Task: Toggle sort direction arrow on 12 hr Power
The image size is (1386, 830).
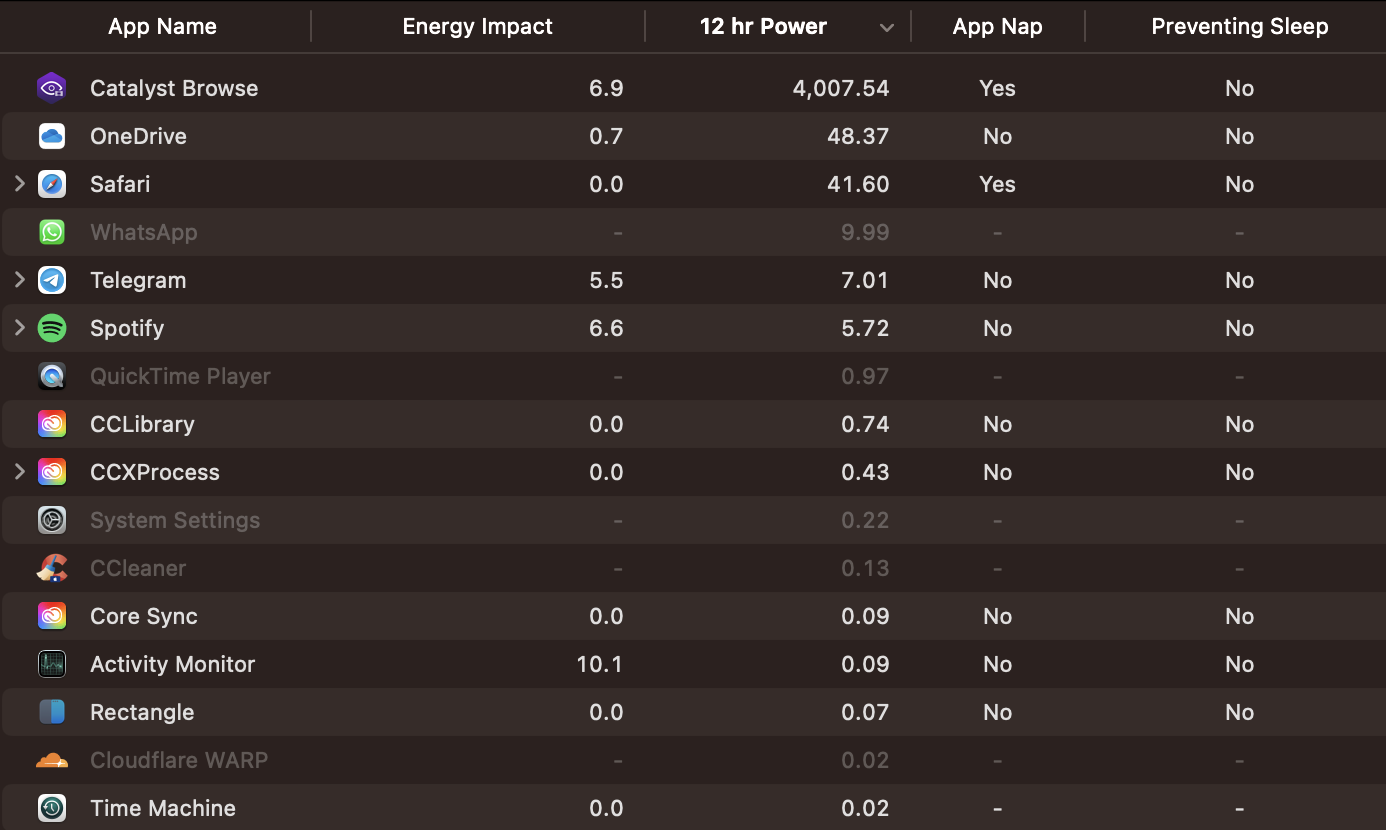Action: (887, 28)
